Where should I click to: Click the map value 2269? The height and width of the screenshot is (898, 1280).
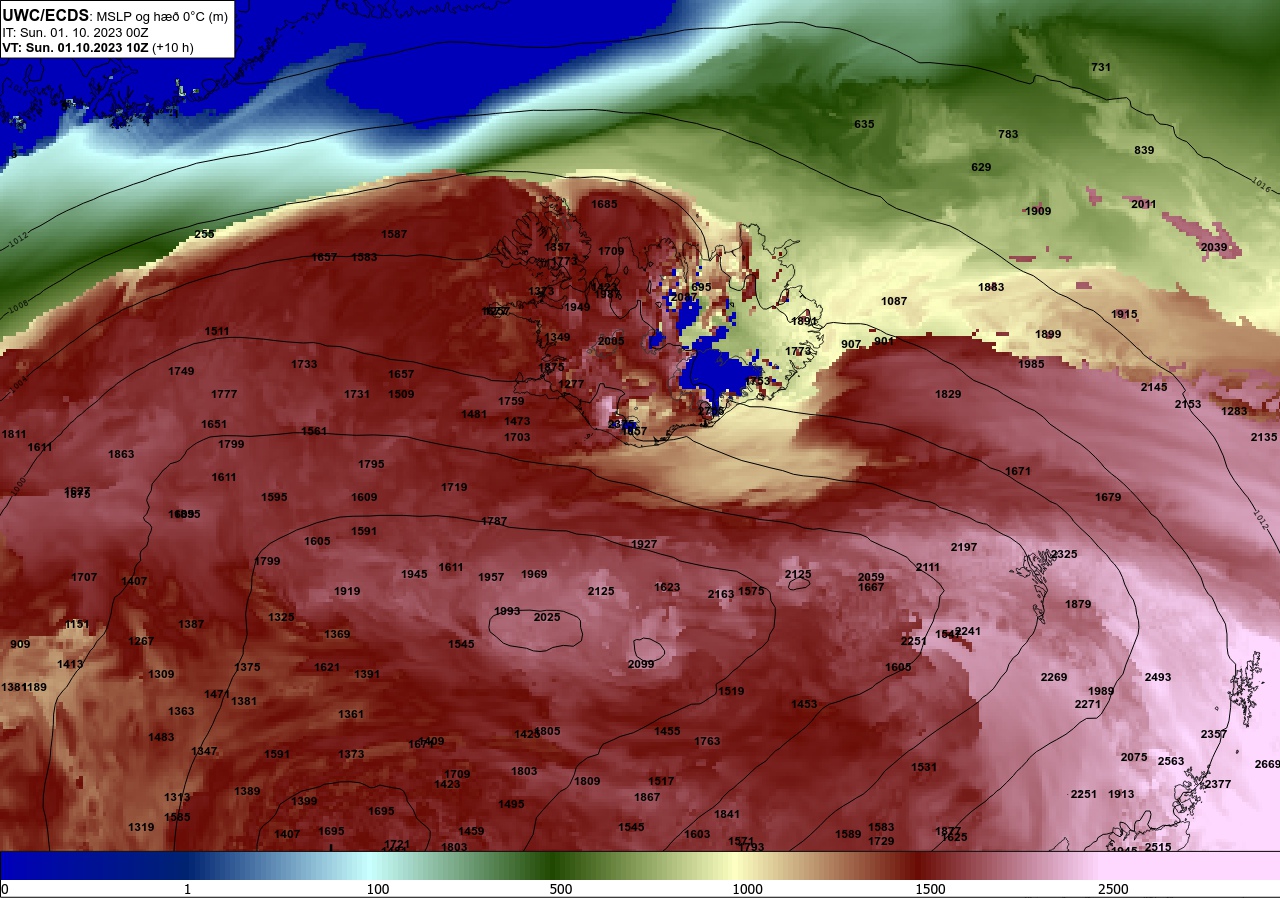[x=1054, y=677]
